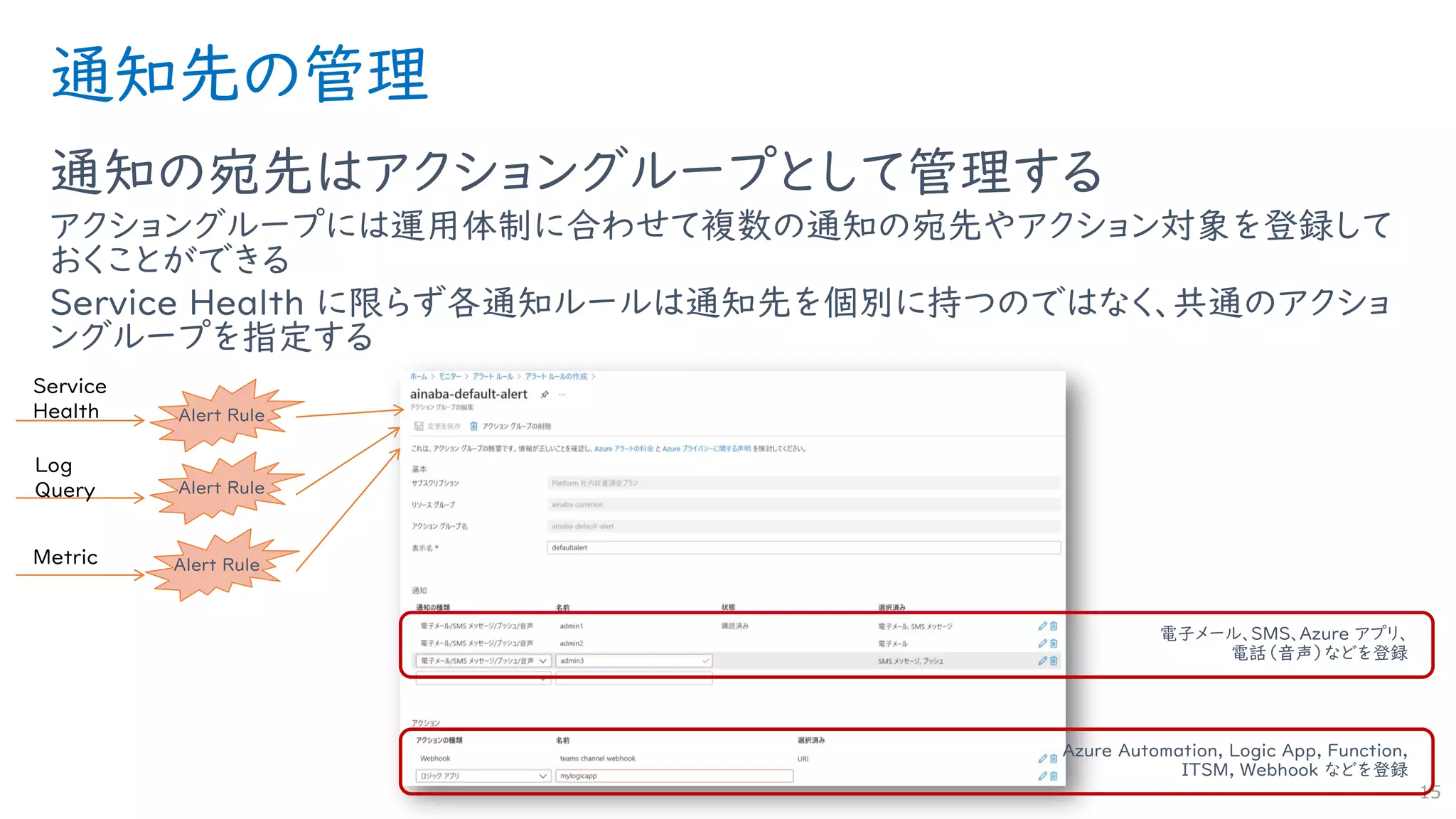Go to アラート ルール in the breadcrumb
Screen dimensions: 1456x819
click(493, 376)
